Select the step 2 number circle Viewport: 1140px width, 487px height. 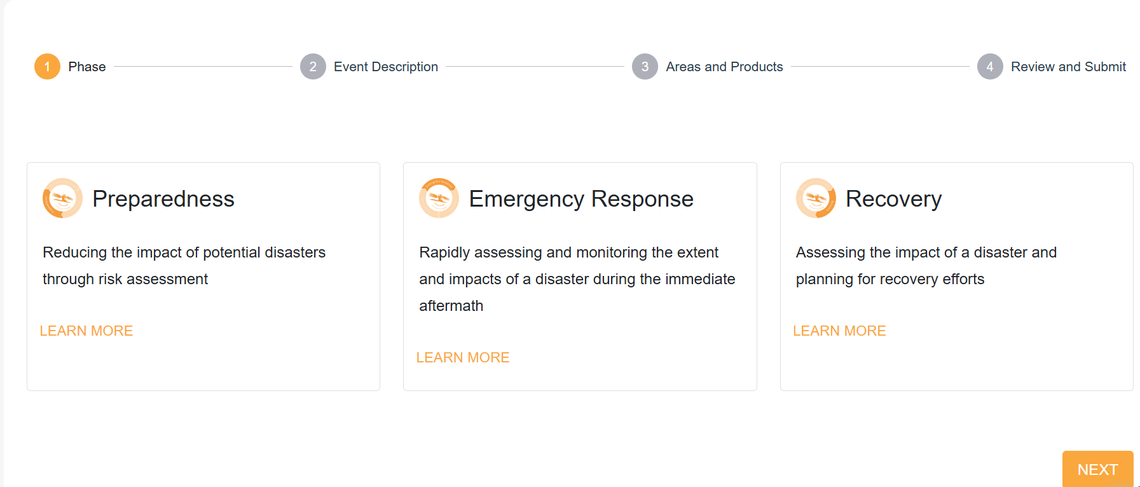(x=313, y=67)
